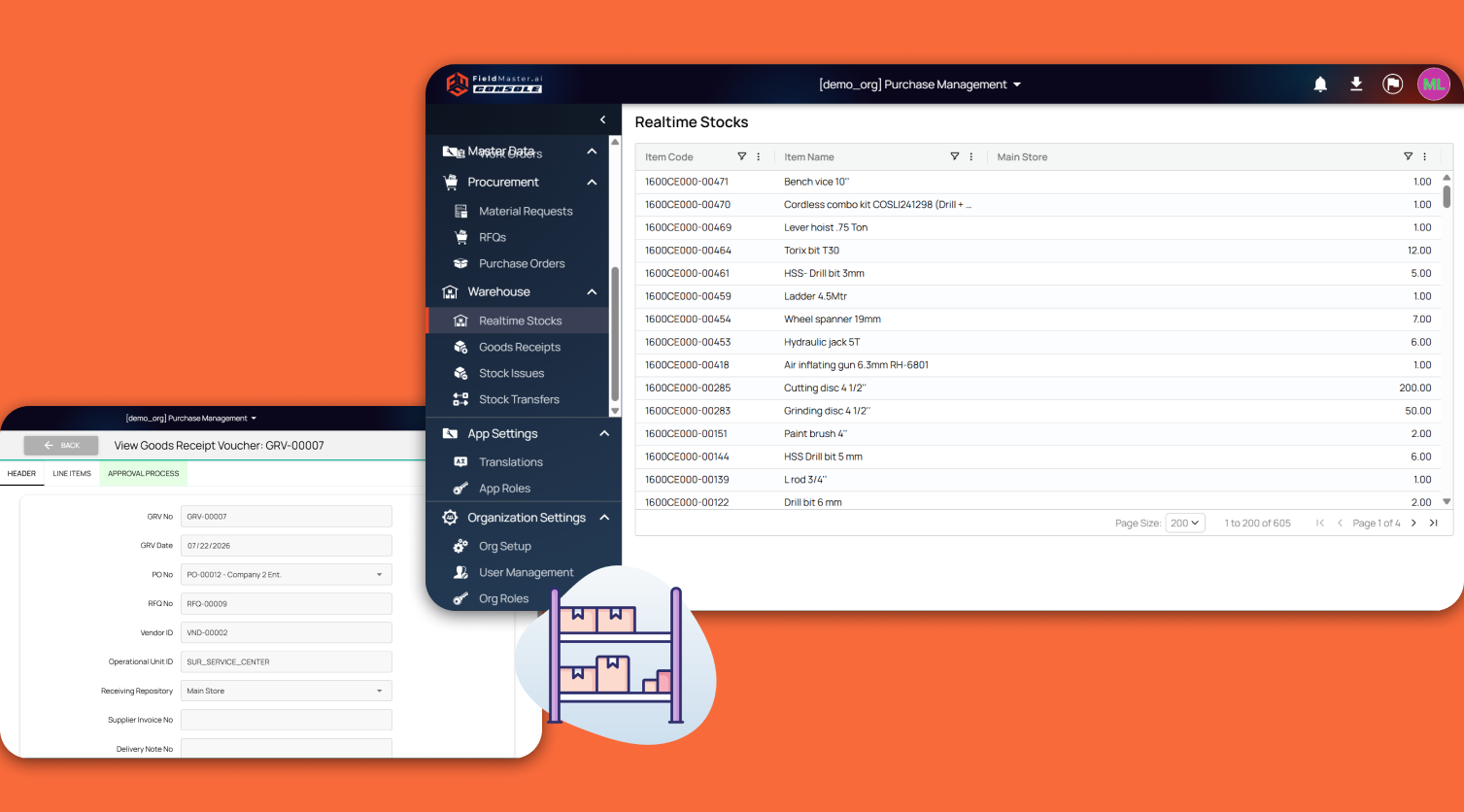Open the flag icon in the header
Image resolution: width=1464 pixels, height=812 pixels.
tap(1393, 85)
